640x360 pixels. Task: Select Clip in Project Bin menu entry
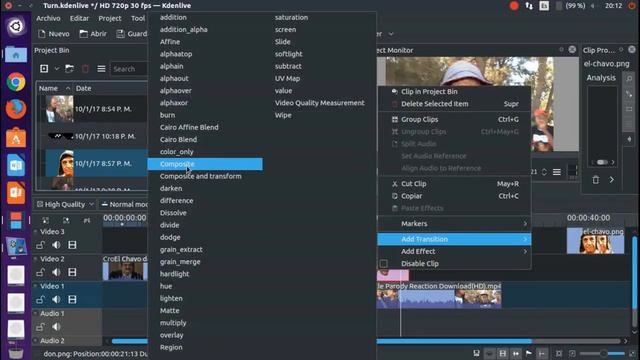[454, 91]
